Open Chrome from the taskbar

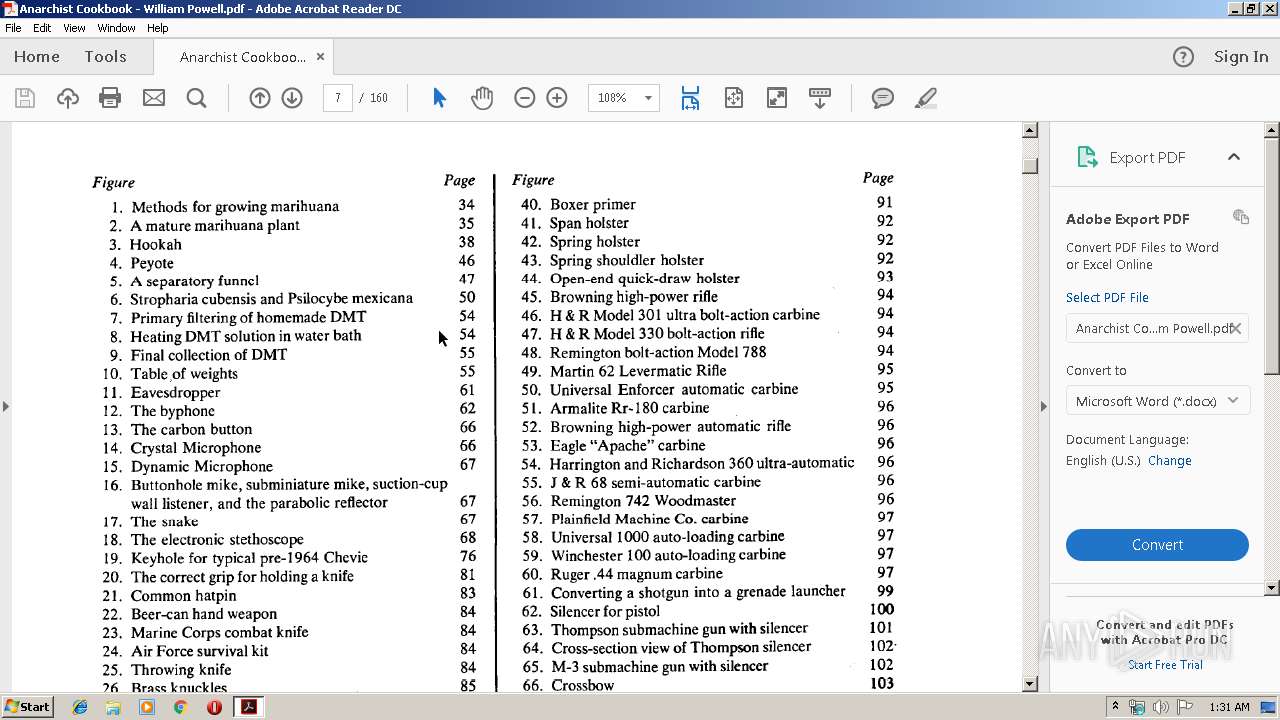[180, 707]
